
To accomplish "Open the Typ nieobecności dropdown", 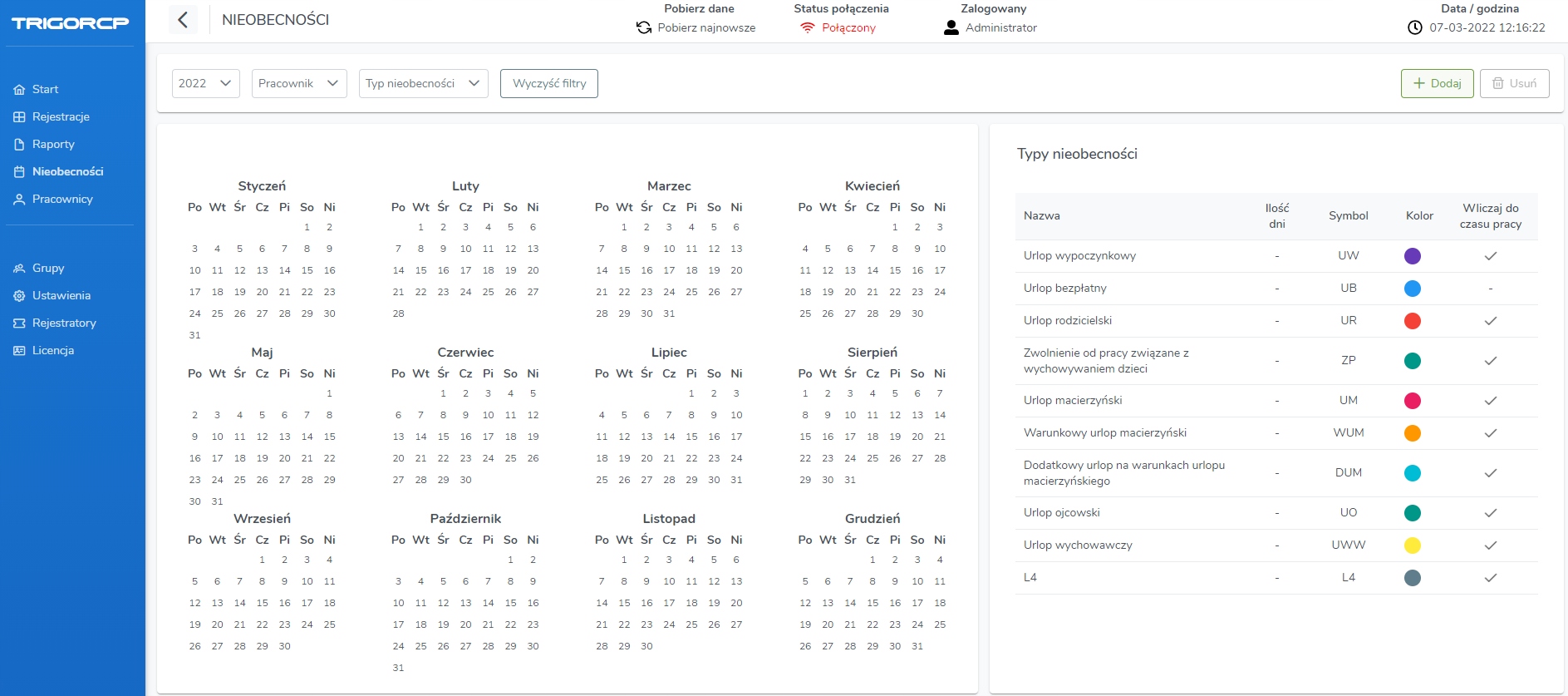I will pos(423,83).
